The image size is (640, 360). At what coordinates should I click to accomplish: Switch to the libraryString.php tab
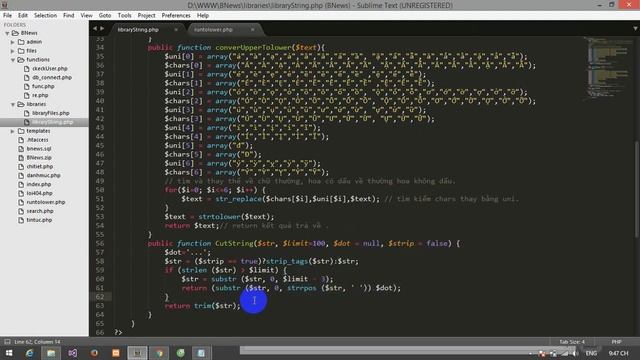pos(139,30)
